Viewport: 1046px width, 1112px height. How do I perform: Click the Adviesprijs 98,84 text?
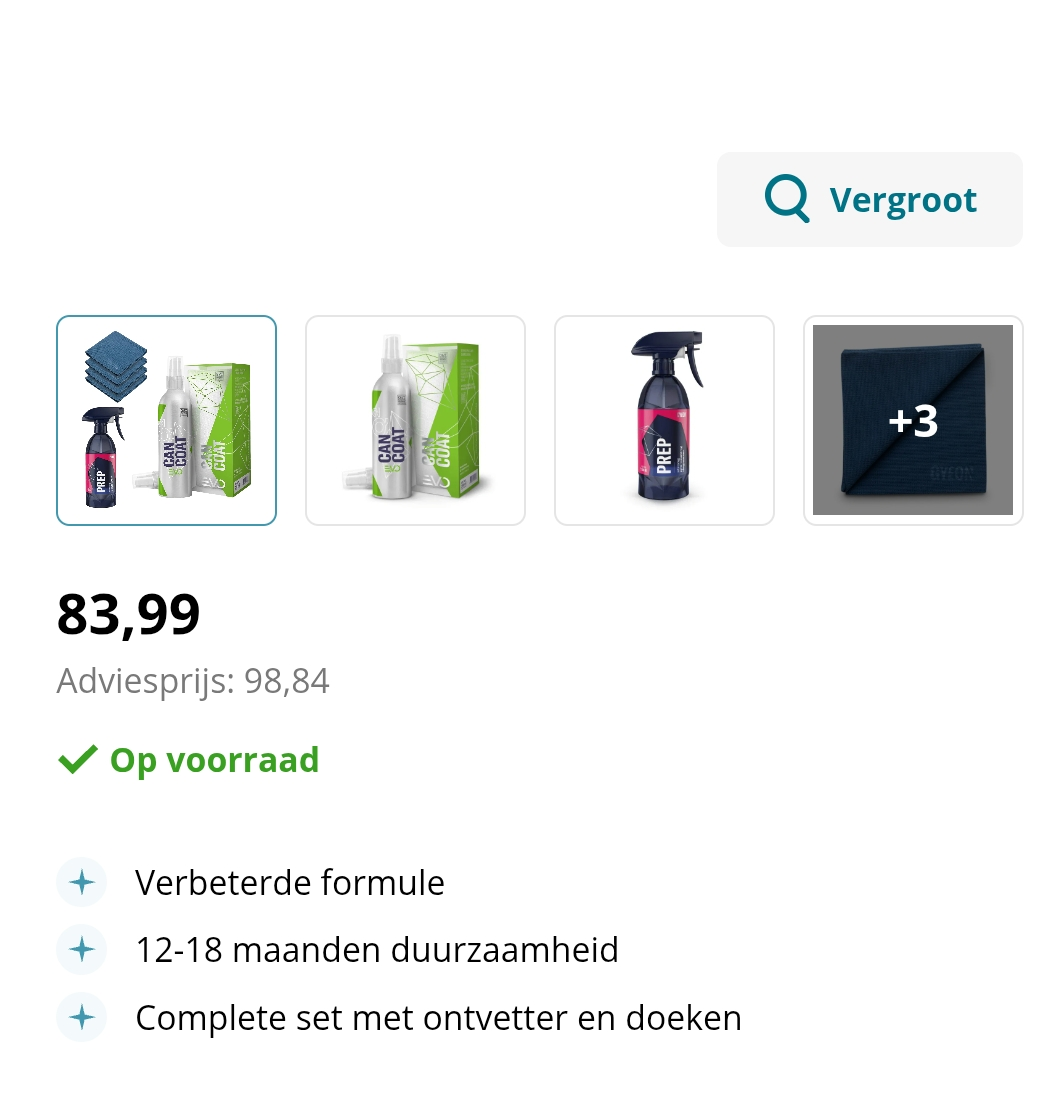click(x=193, y=681)
